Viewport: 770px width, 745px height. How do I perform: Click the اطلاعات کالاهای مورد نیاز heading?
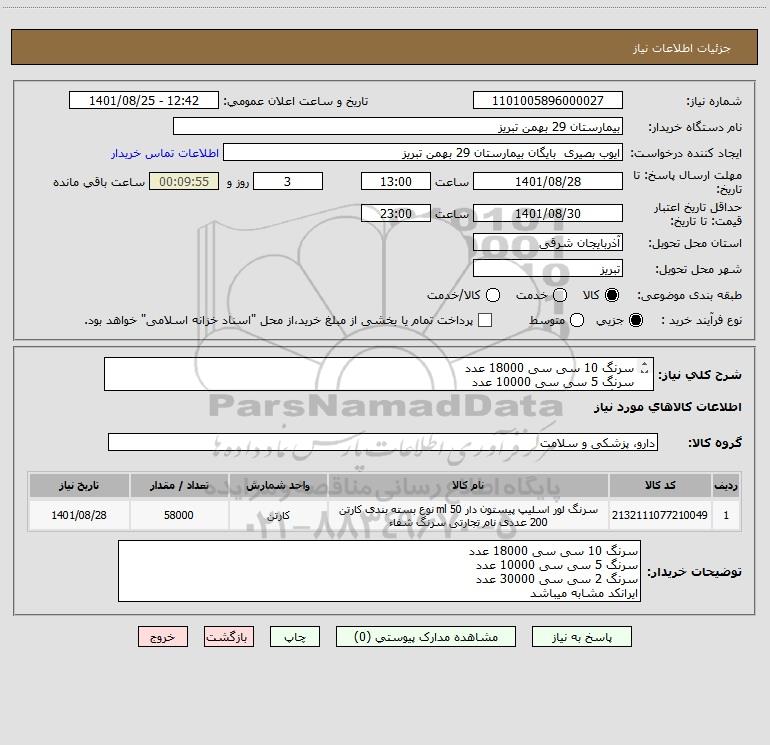point(668,407)
